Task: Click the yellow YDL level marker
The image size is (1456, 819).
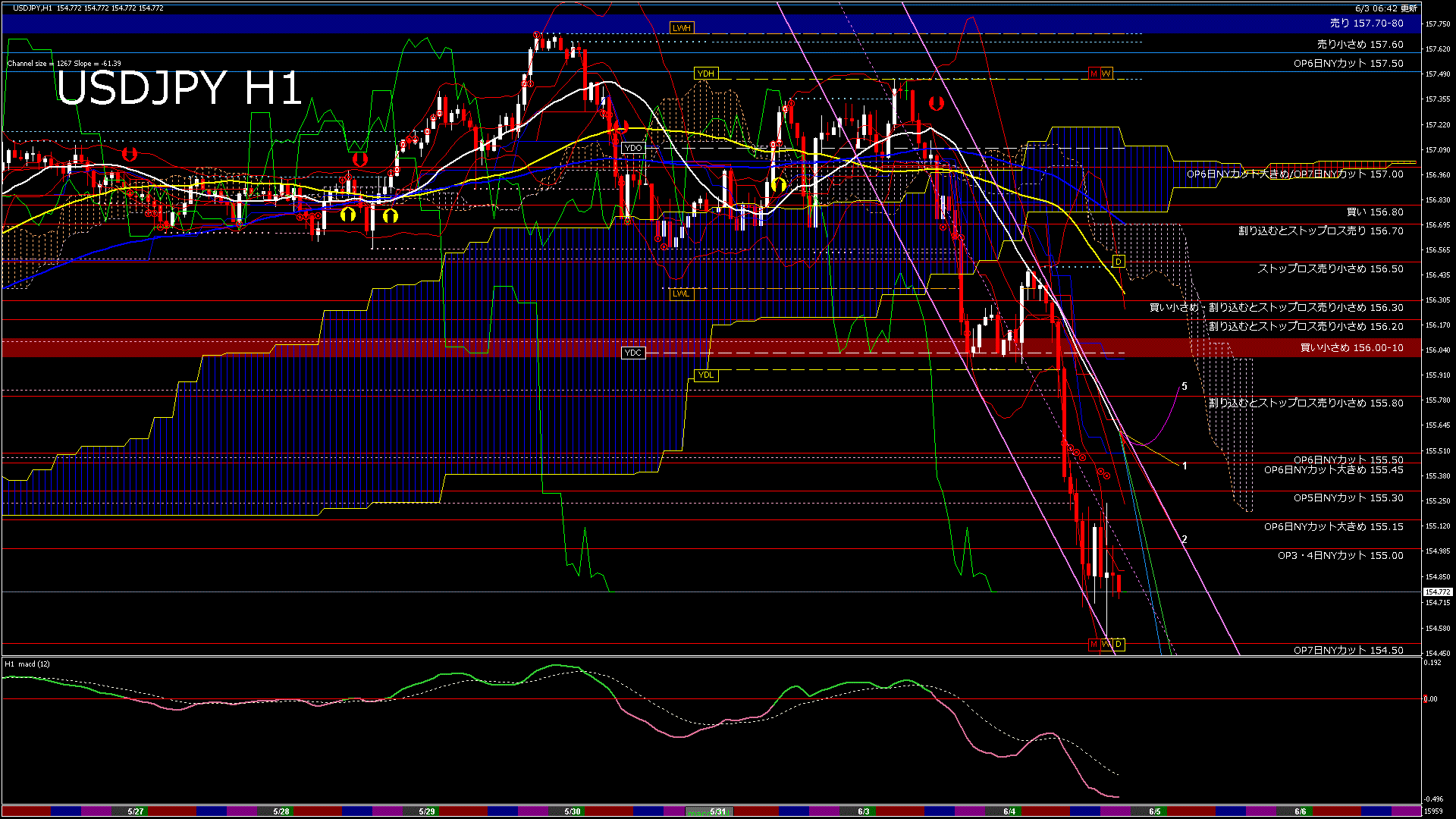Action: (705, 375)
